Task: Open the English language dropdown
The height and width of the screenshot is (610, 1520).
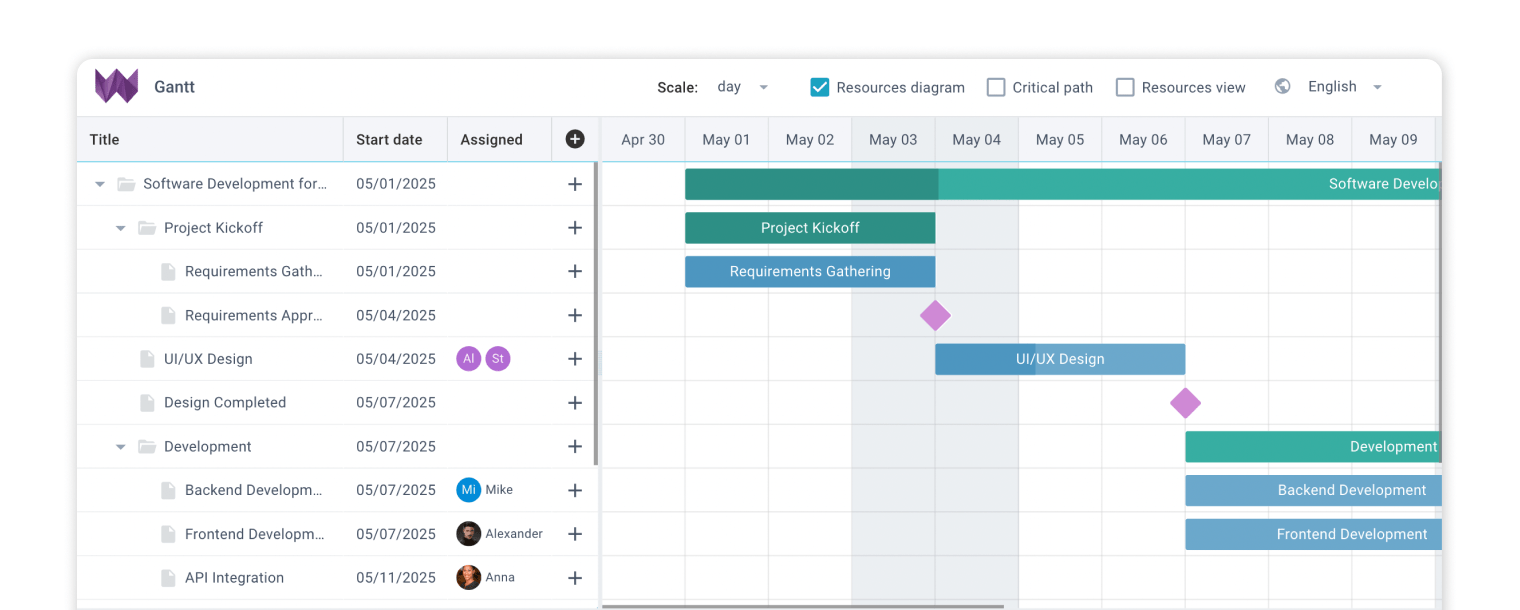Action: pyautogui.click(x=1345, y=87)
